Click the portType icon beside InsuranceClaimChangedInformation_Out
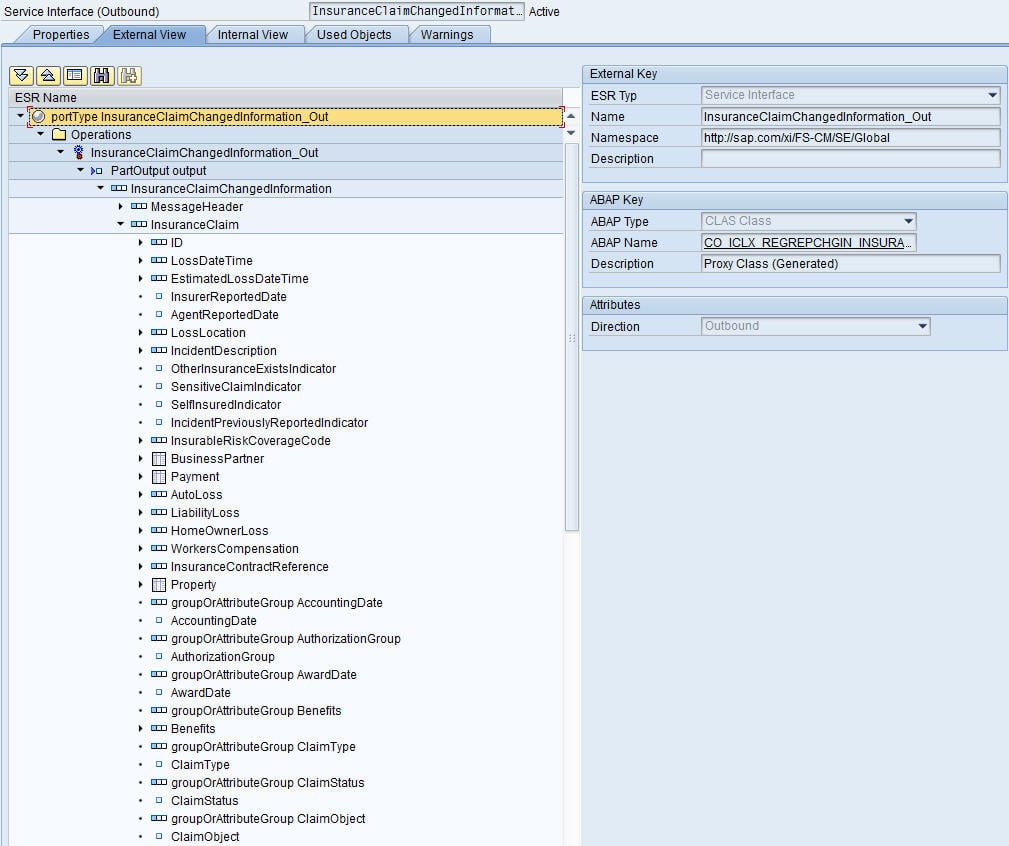 [x=36, y=116]
